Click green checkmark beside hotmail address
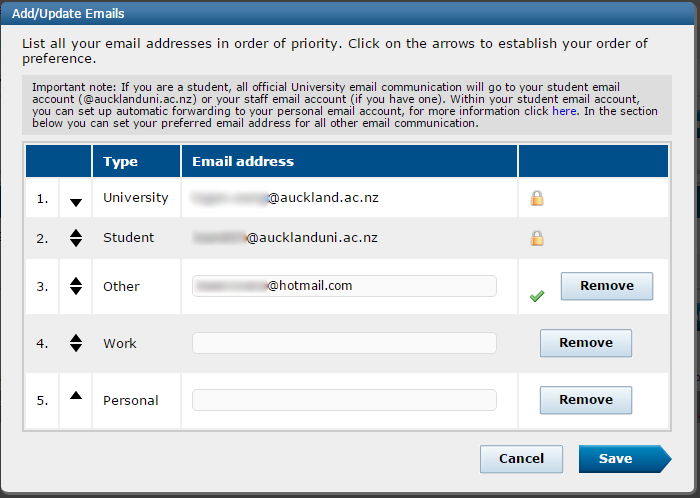 537,295
